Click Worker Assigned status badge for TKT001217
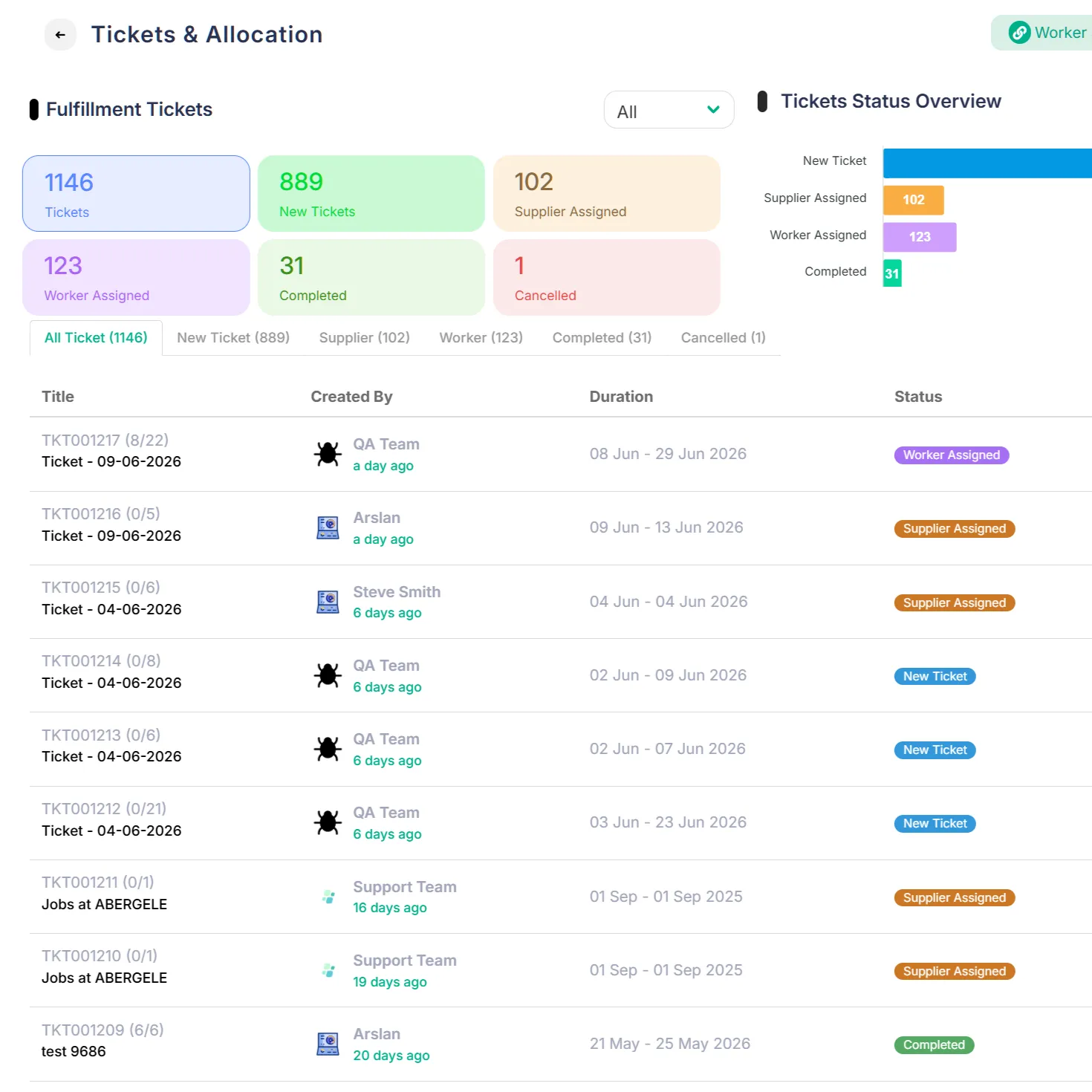Image resolution: width=1092 pixels, height=1092 pixels. click(x=952, y=455)
